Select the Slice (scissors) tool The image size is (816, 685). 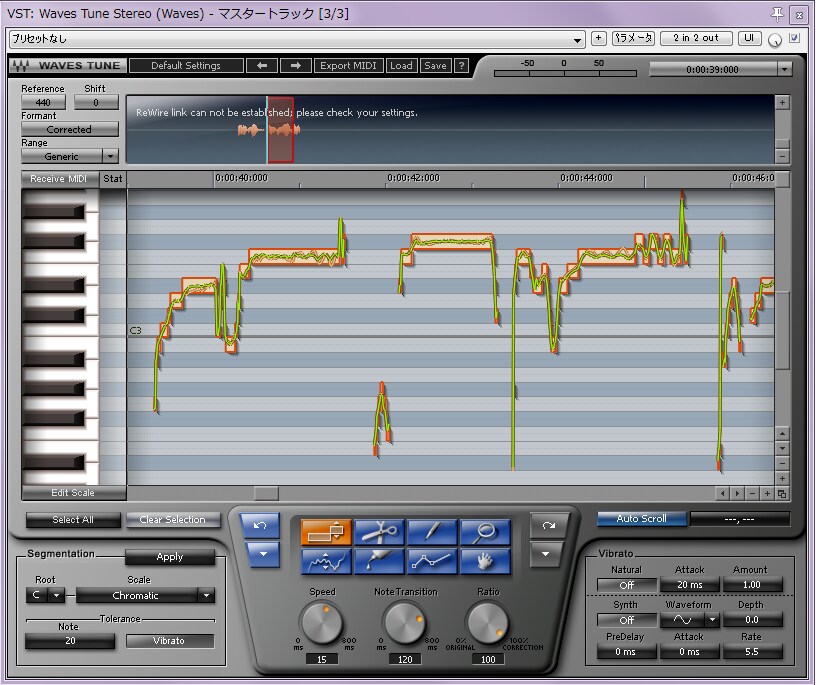tap(379, 531)
